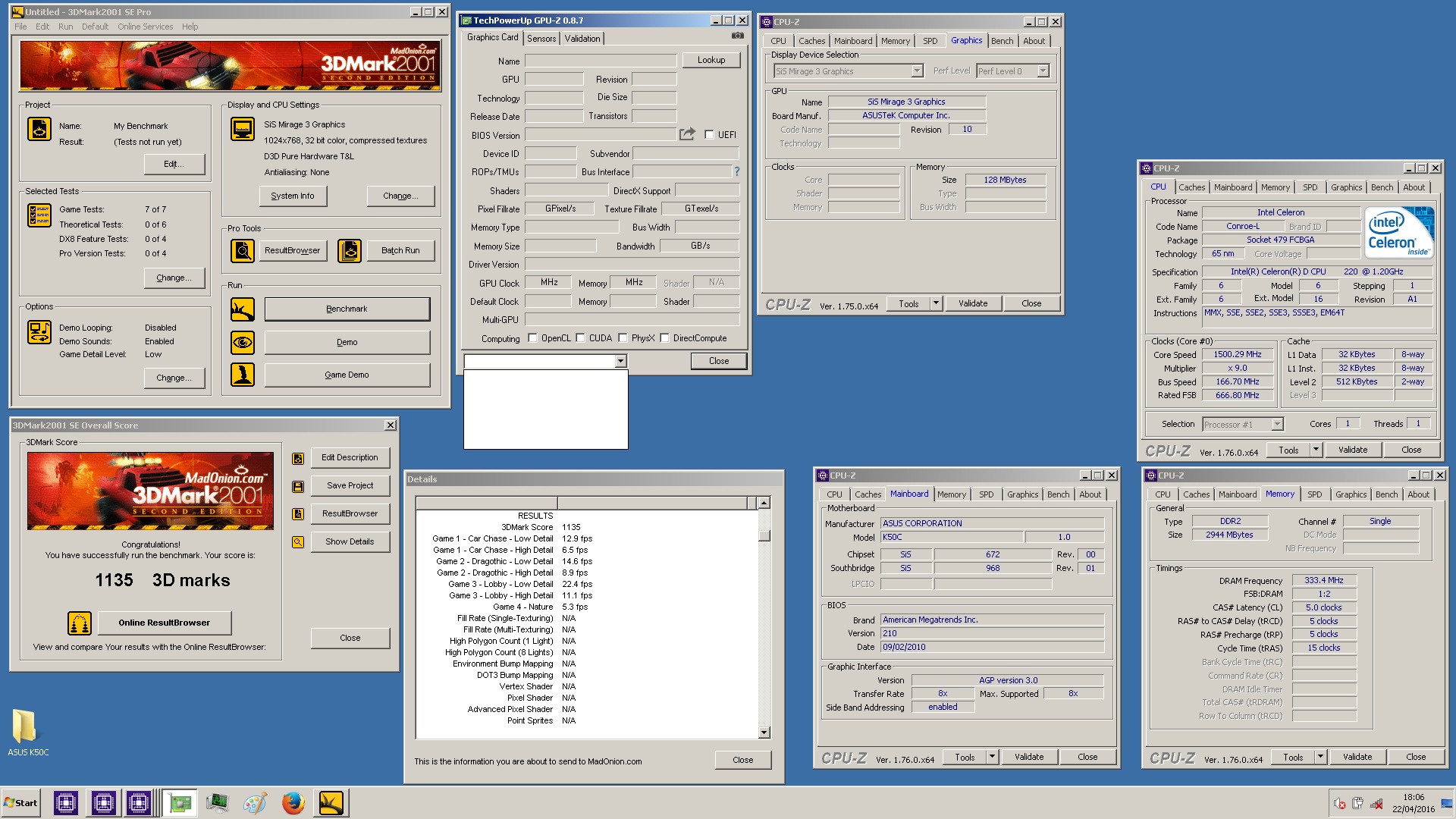Open Tools dropdown arrow in CPU-Z Memory window
Viewport: 1456px width, 819px height.
(1320, 757)
